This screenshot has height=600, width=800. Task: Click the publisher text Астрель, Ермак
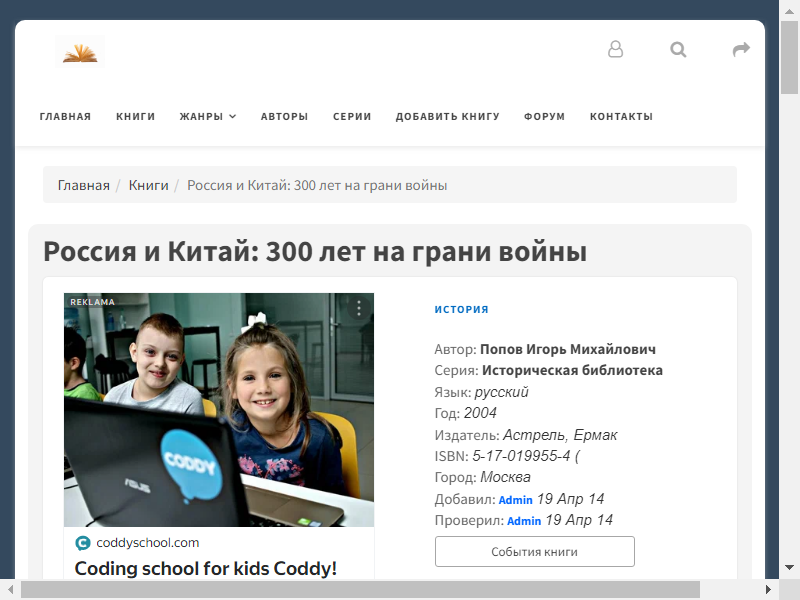coord(560,435)
